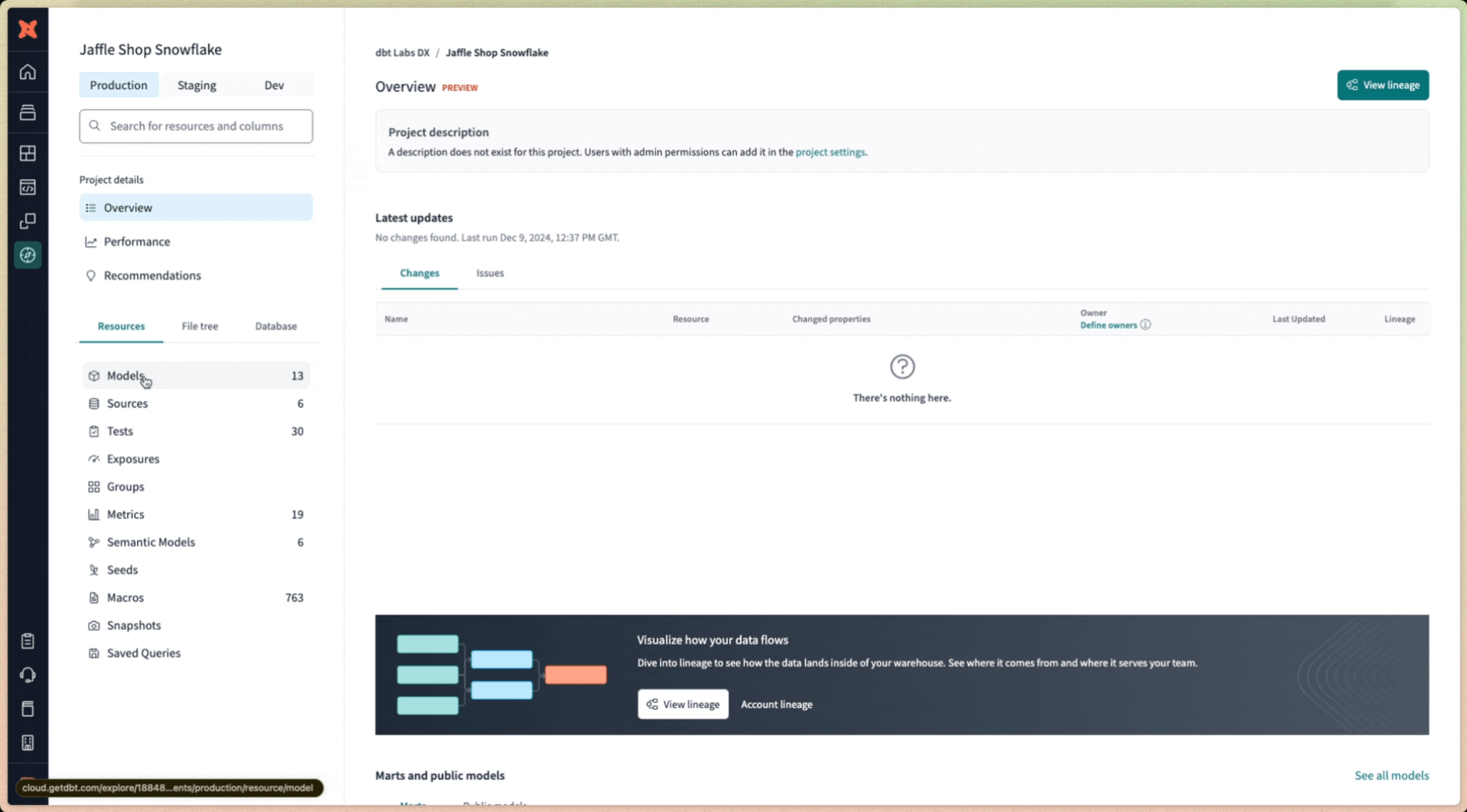This screenshot has width=1467, height=812.
Task: Select the Explore compass icon in sidebar
Action: [28, 255]
